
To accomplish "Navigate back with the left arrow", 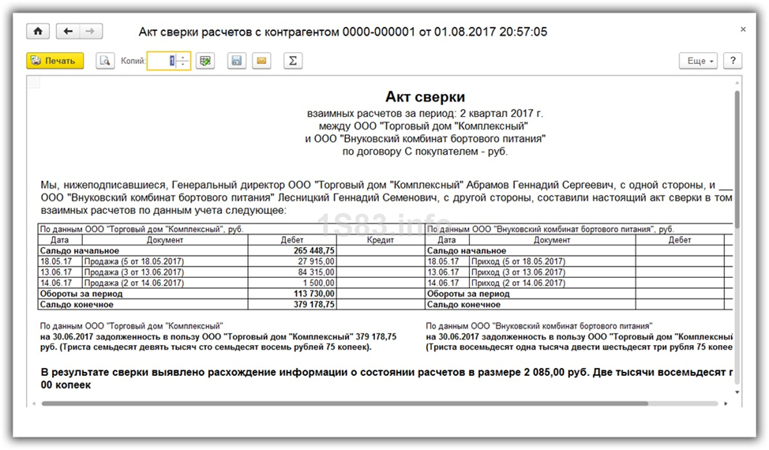I will [68, 31].
